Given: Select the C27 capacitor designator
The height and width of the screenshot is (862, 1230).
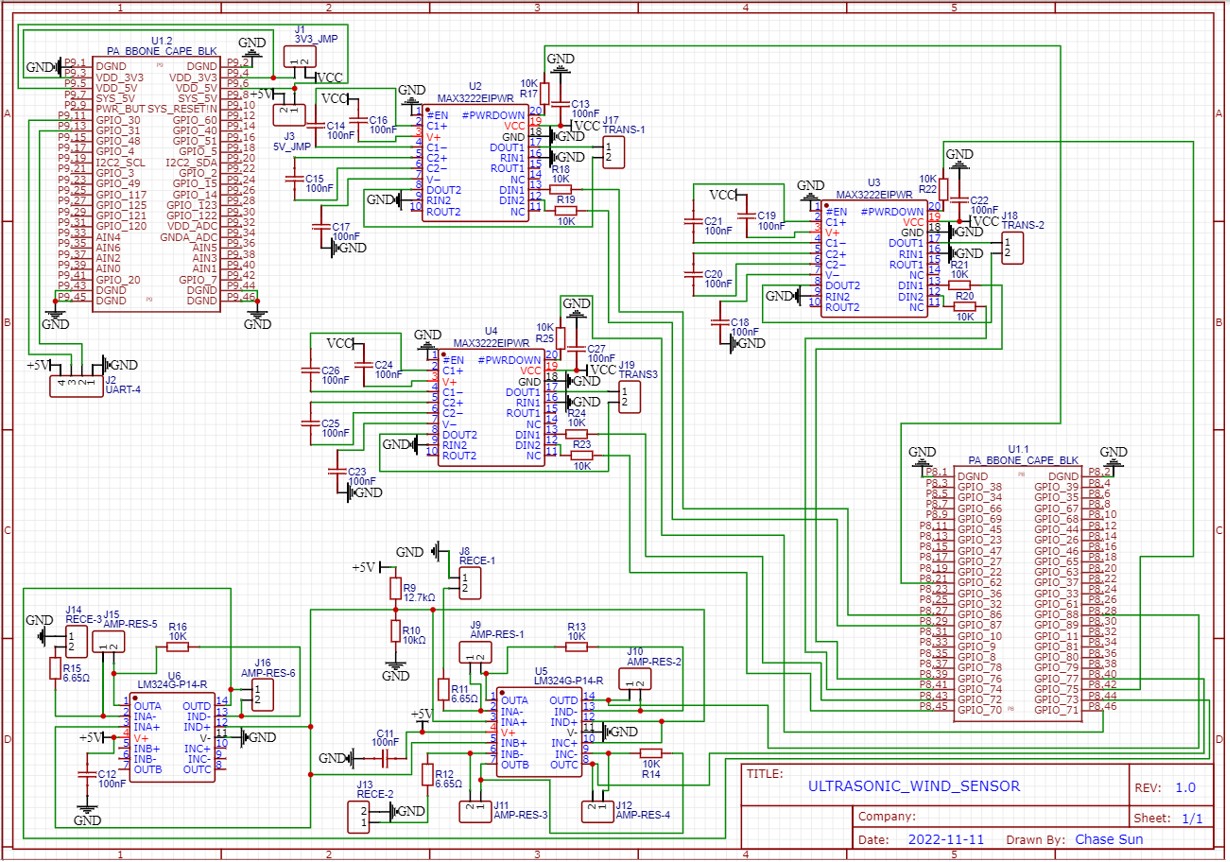Looking at the screenshot, I should (x=597, y=348).
